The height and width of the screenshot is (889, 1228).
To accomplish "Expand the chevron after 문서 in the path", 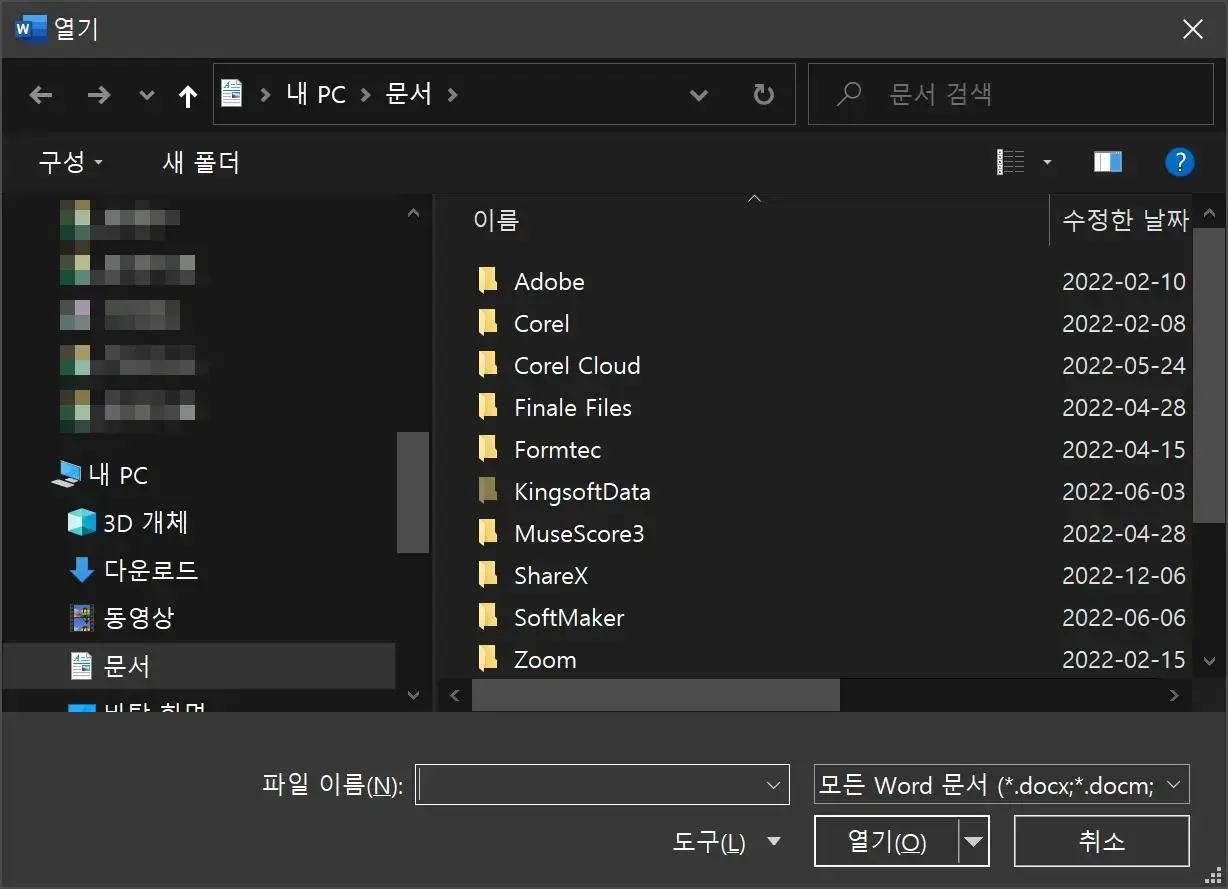I will (453, 95).
